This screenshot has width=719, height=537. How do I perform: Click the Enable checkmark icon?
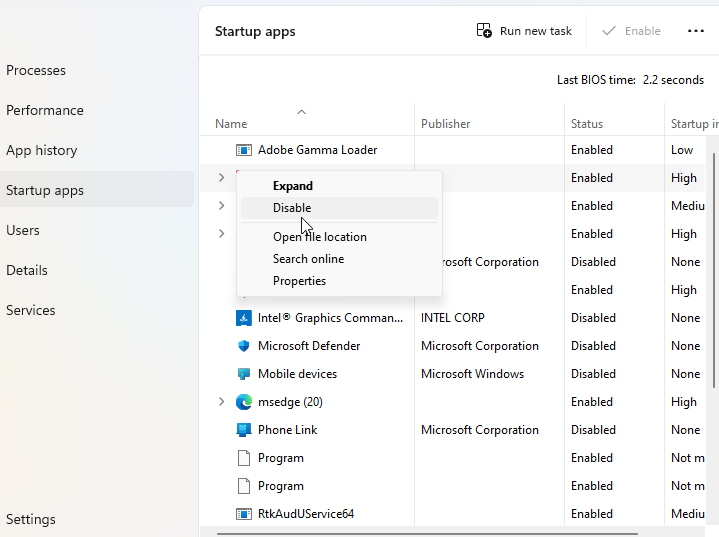tap(608, 31)
